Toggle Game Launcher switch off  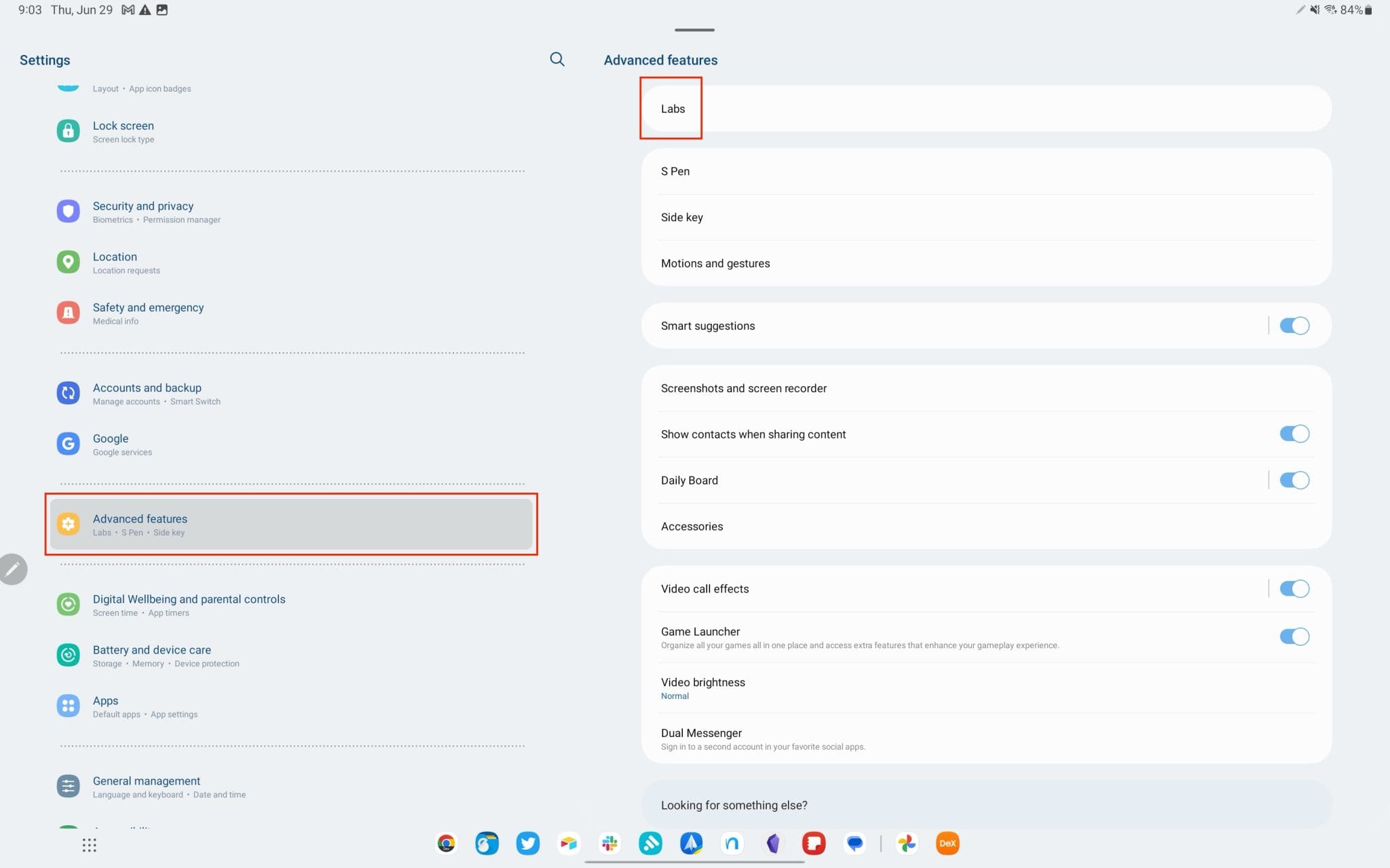pos(1294,637)
